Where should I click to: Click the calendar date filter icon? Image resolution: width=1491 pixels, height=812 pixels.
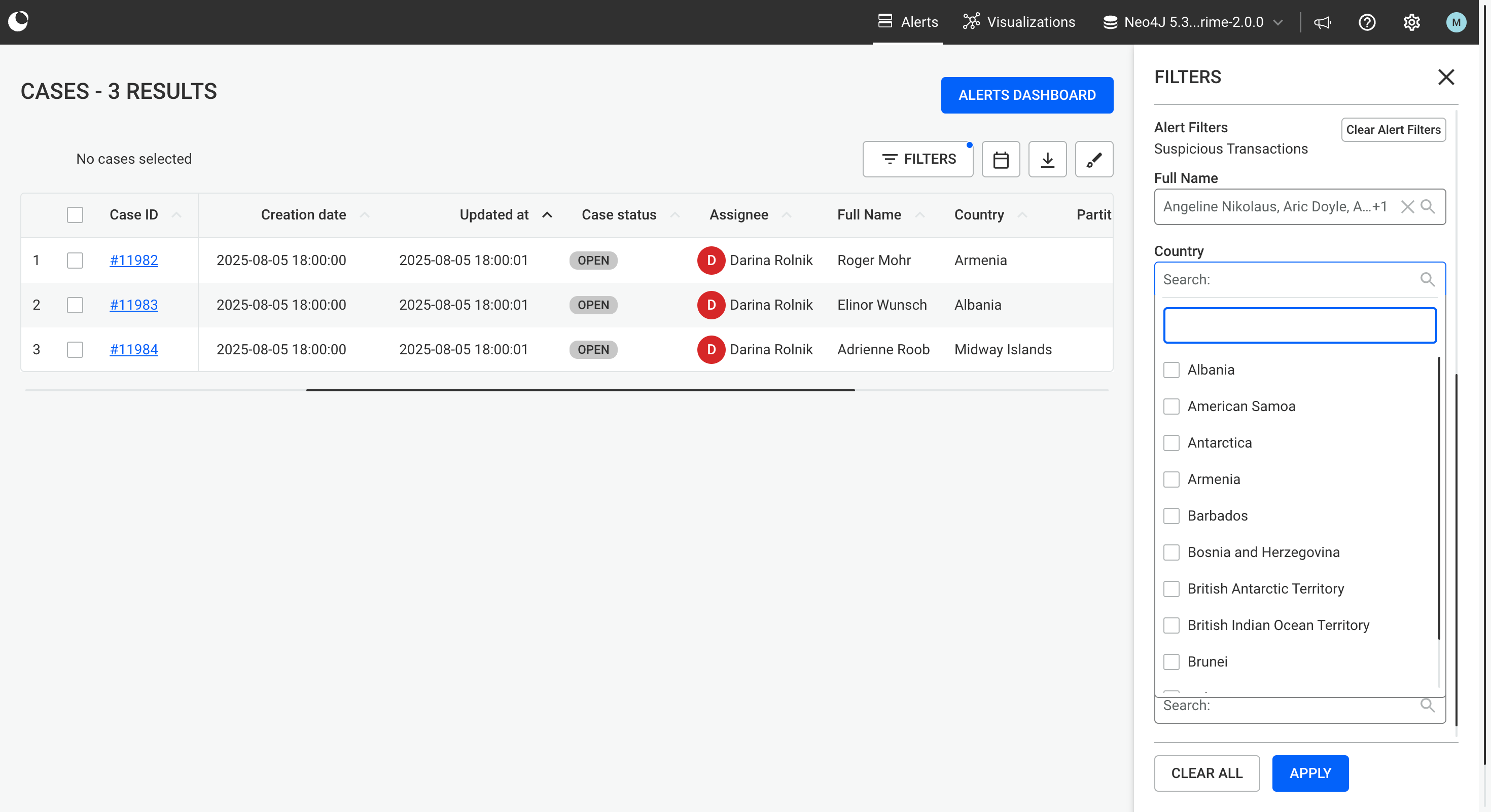point(1001,159)
